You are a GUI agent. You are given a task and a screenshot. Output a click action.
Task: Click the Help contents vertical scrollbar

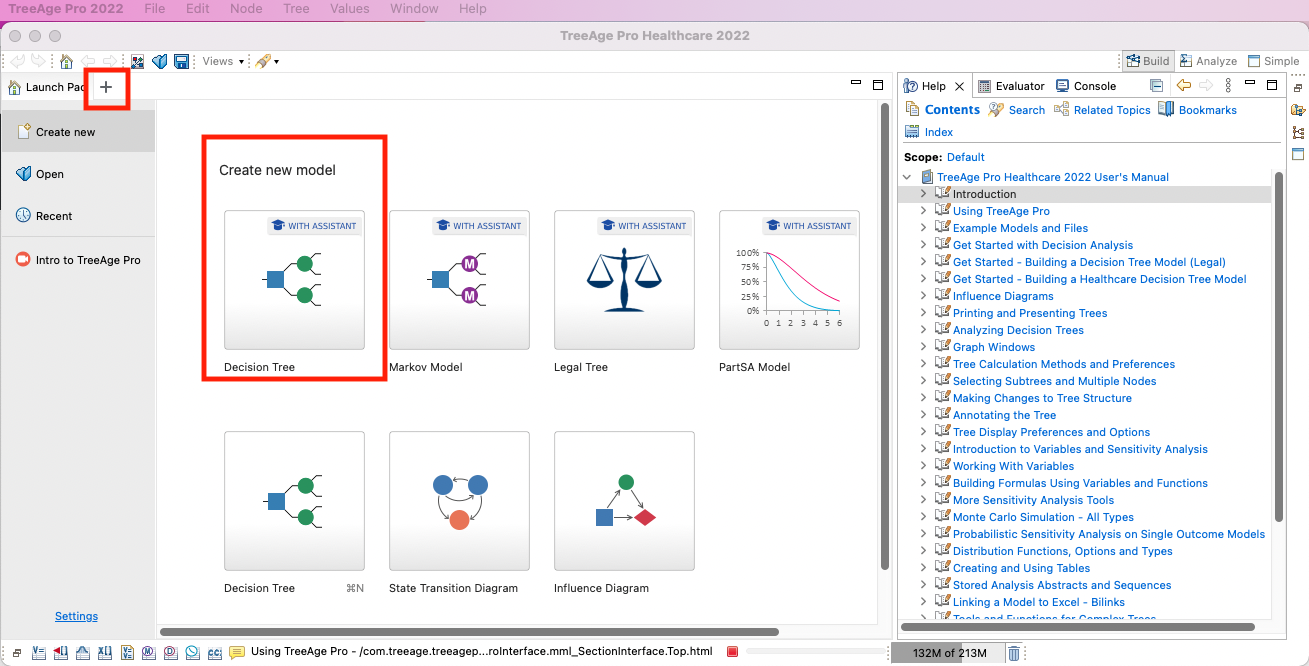tap(1279, 345)
